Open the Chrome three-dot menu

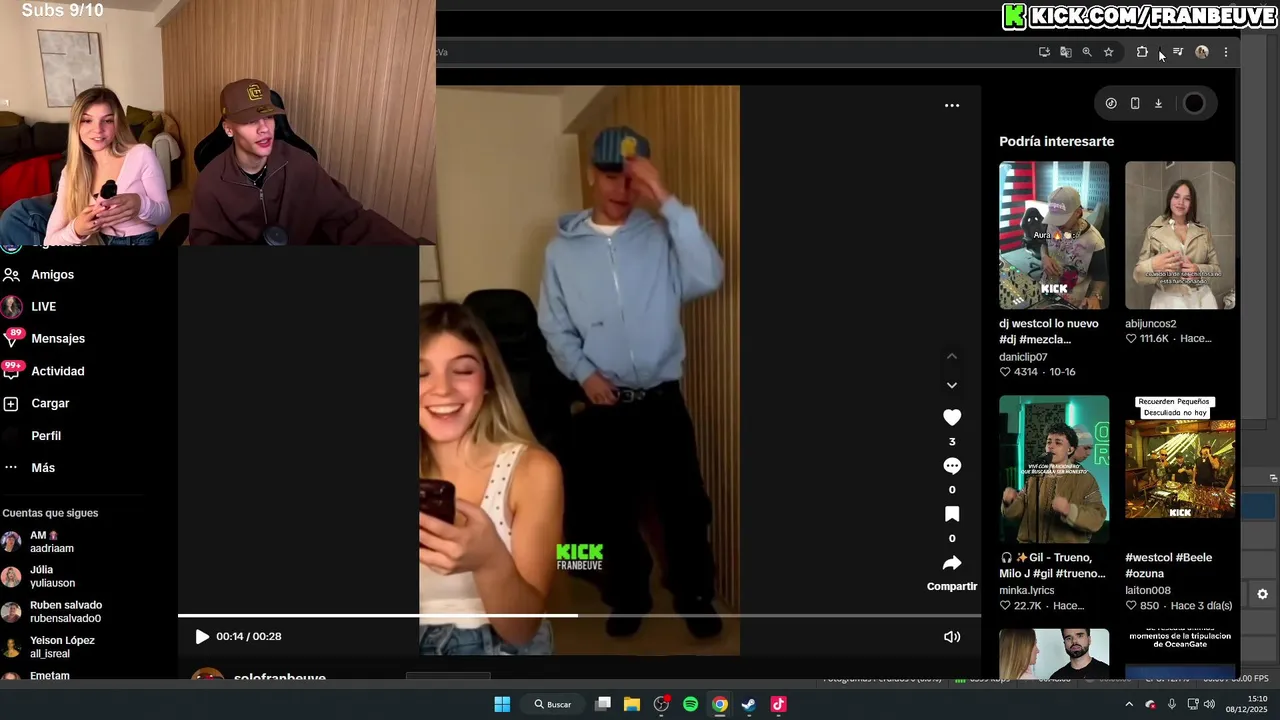coord(1226,52)
